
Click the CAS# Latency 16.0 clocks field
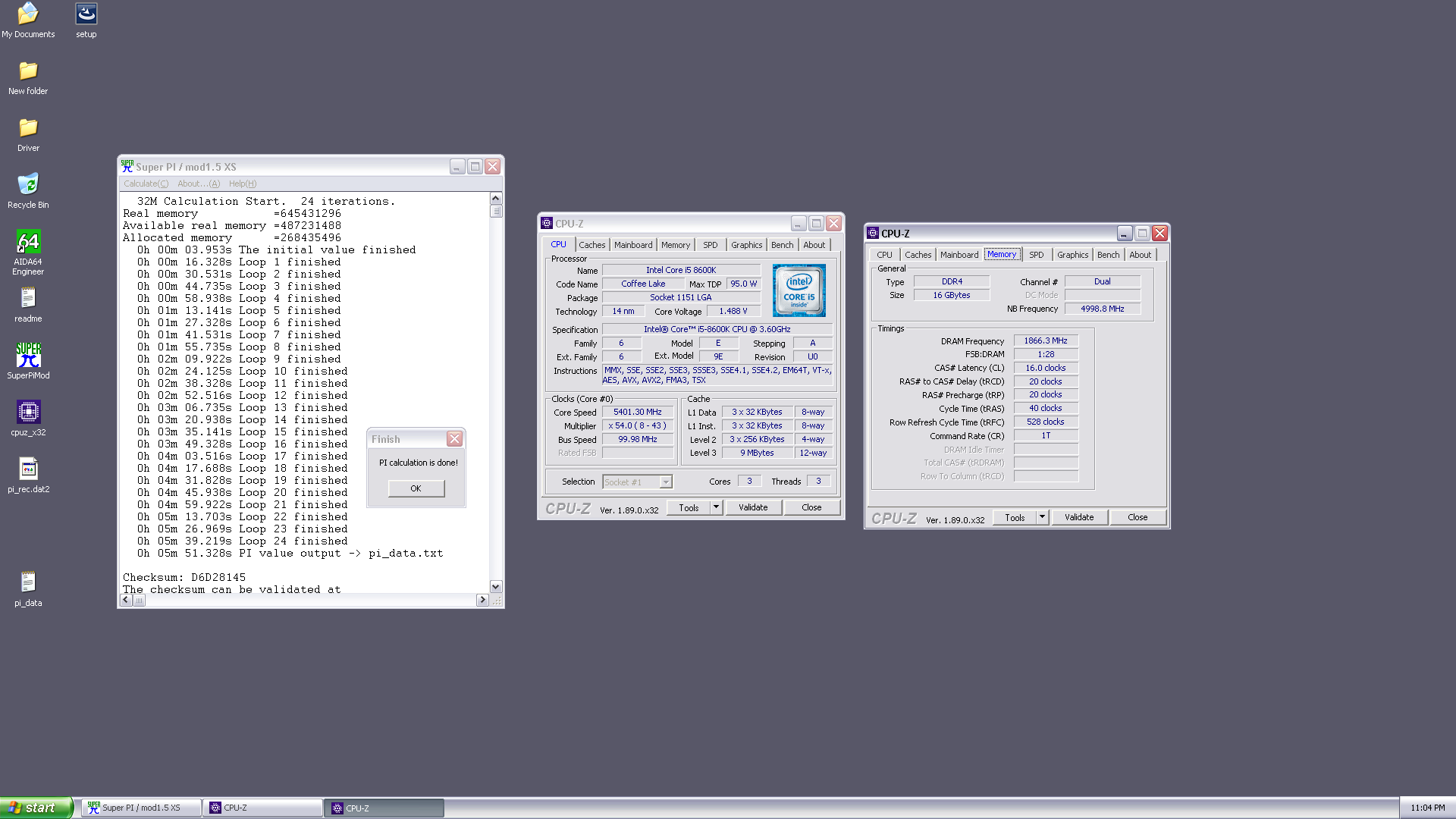(1046, 368)
